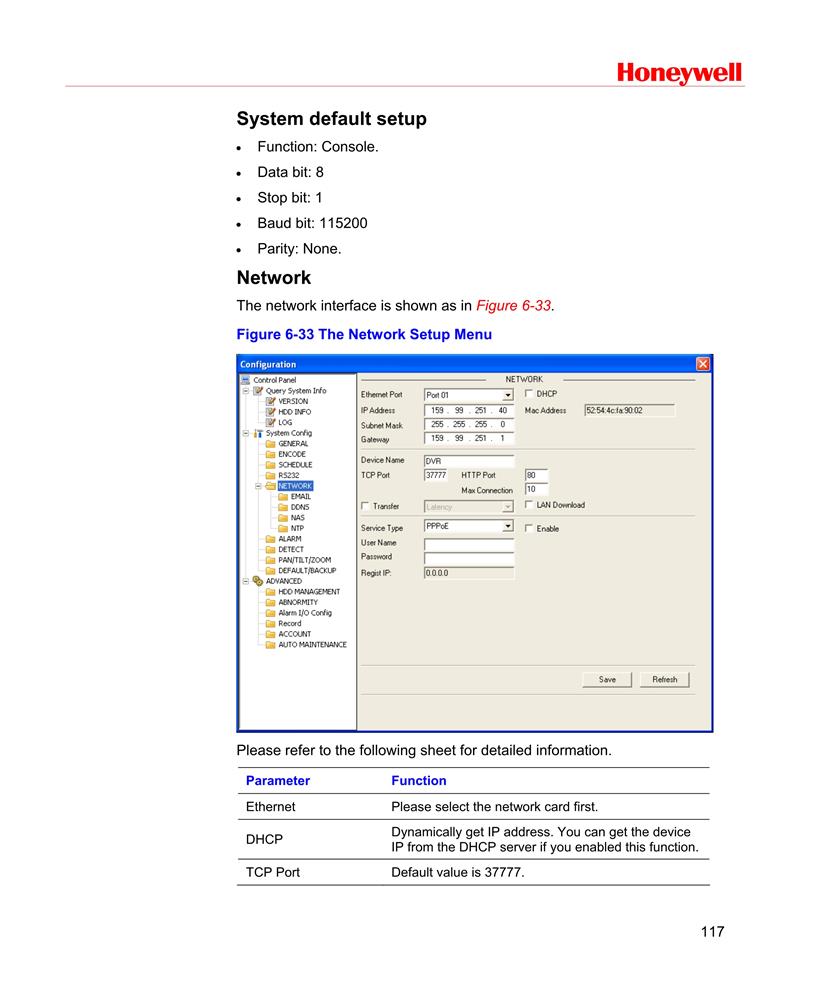This screenshot has width=817, height=991.
Task: Open the NTP folder icon
Action: pos(283,528)
